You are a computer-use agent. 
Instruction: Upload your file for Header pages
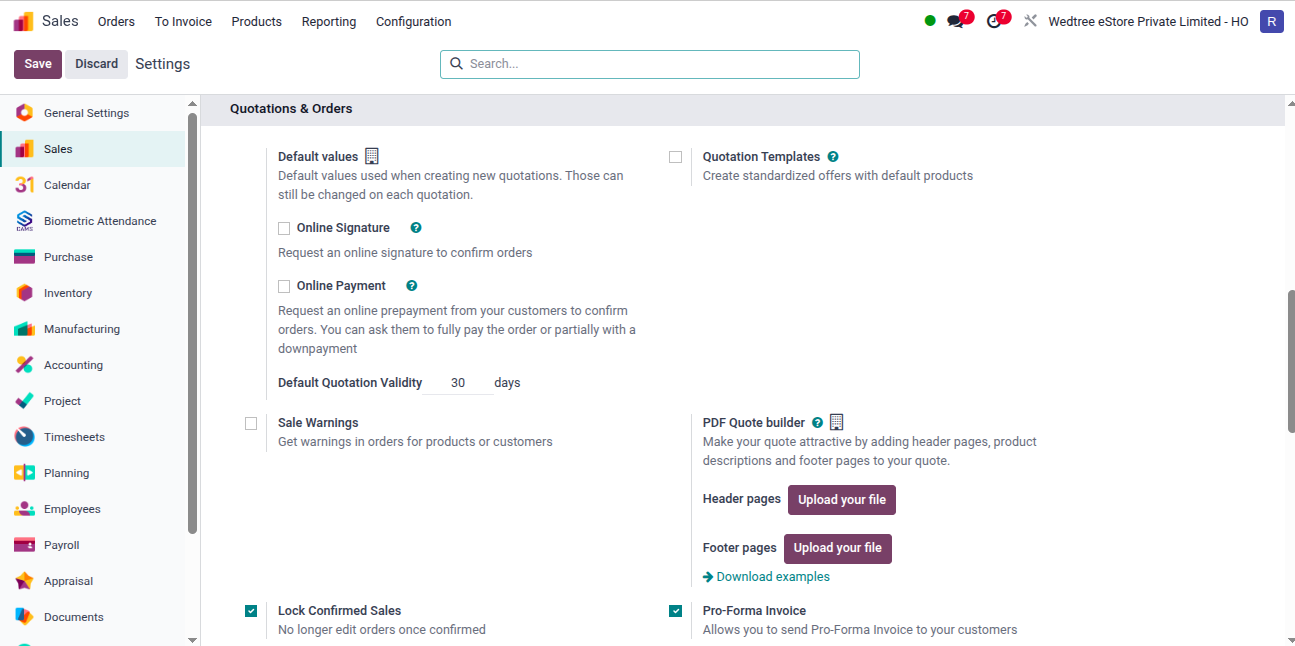coord(842,500)
